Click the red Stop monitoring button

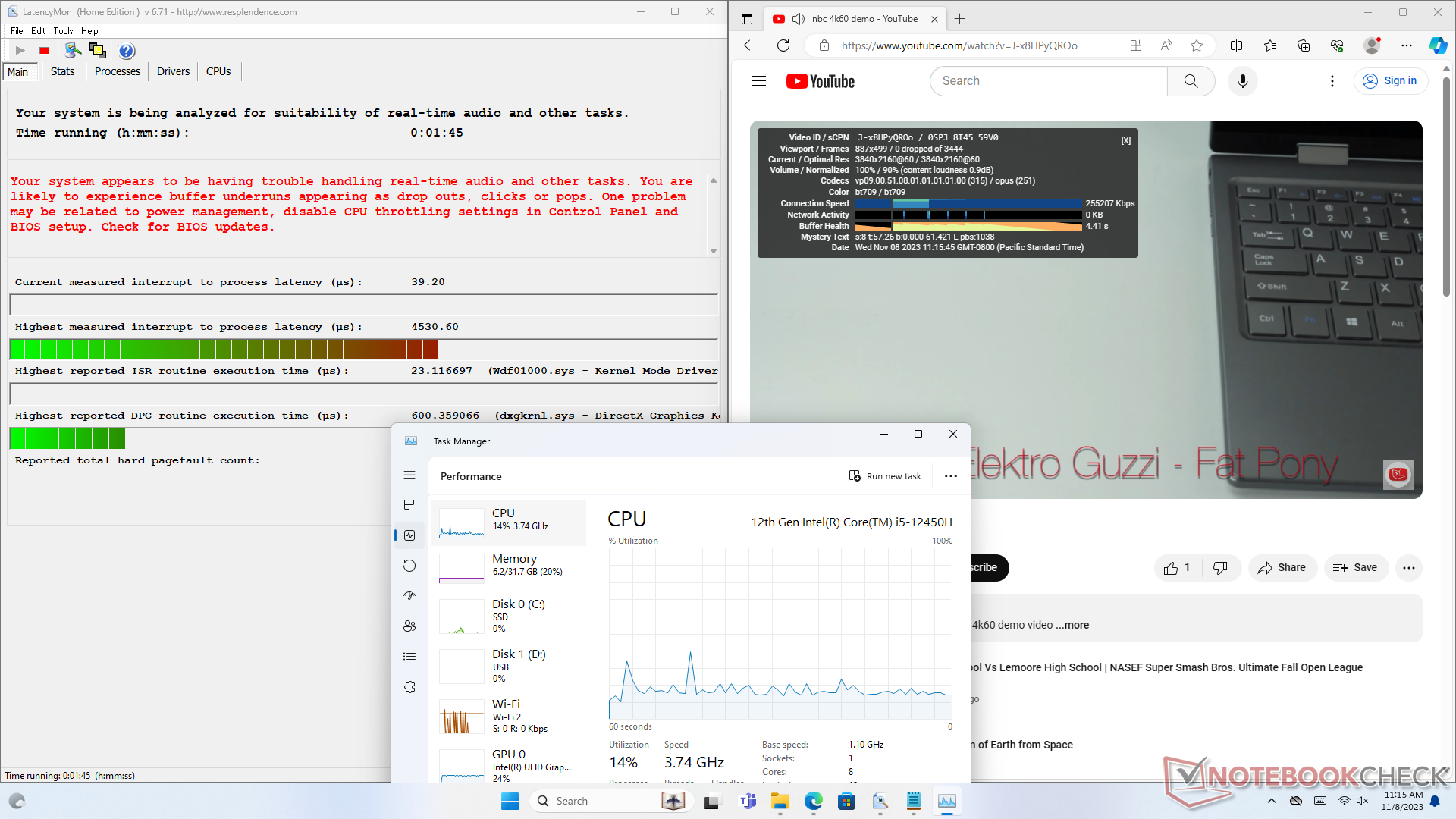coord(44,51)
